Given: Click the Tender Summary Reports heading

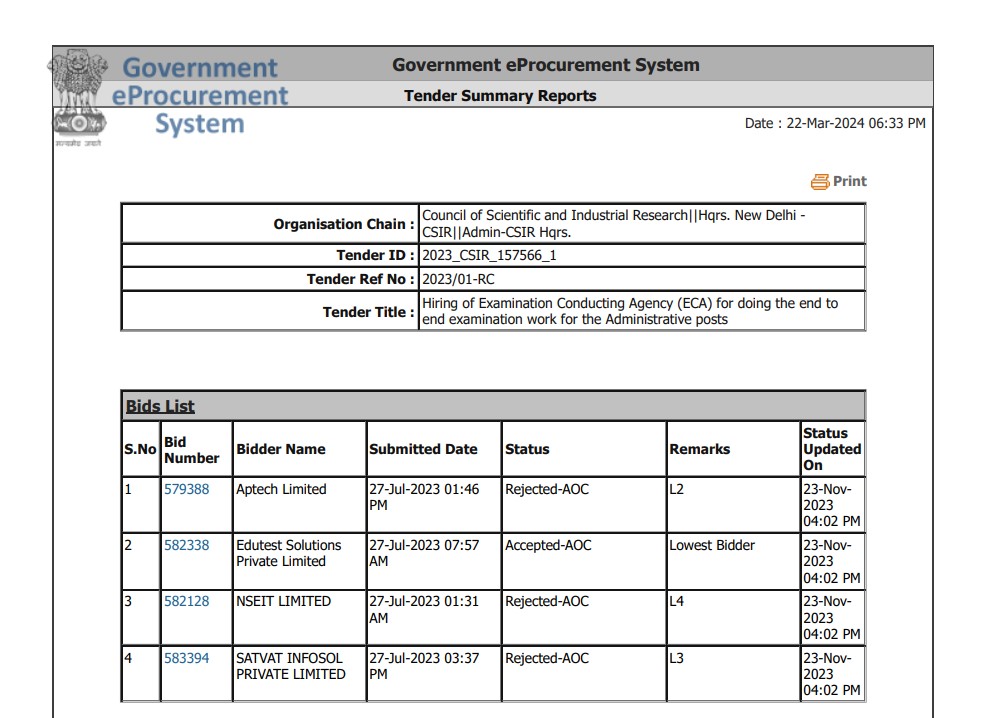Looking at the screenshot, I should (x=499, y=96).
